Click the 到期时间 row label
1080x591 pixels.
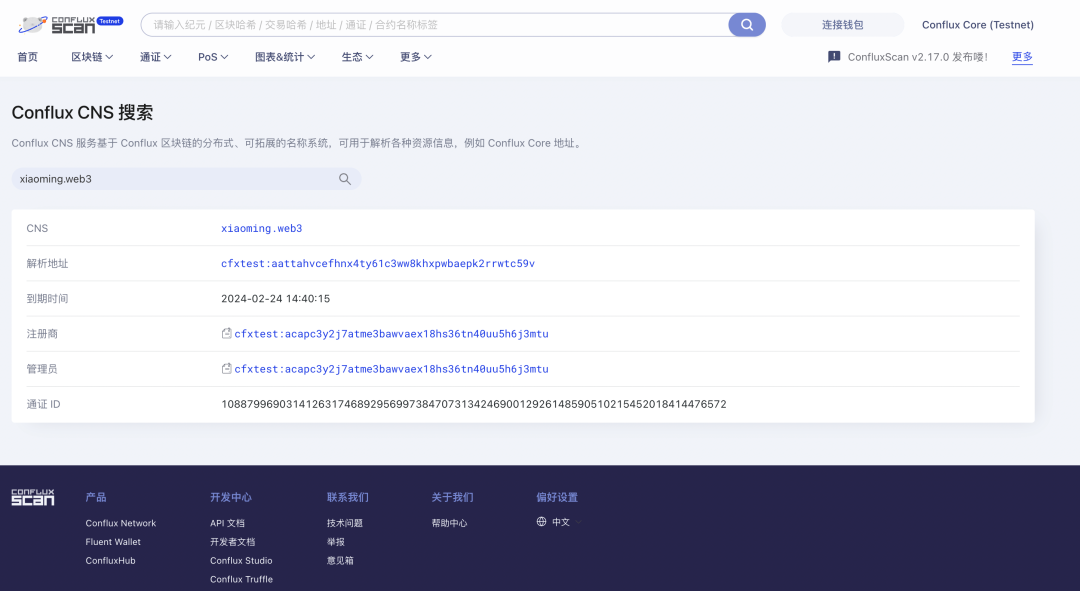pos(47,298)
